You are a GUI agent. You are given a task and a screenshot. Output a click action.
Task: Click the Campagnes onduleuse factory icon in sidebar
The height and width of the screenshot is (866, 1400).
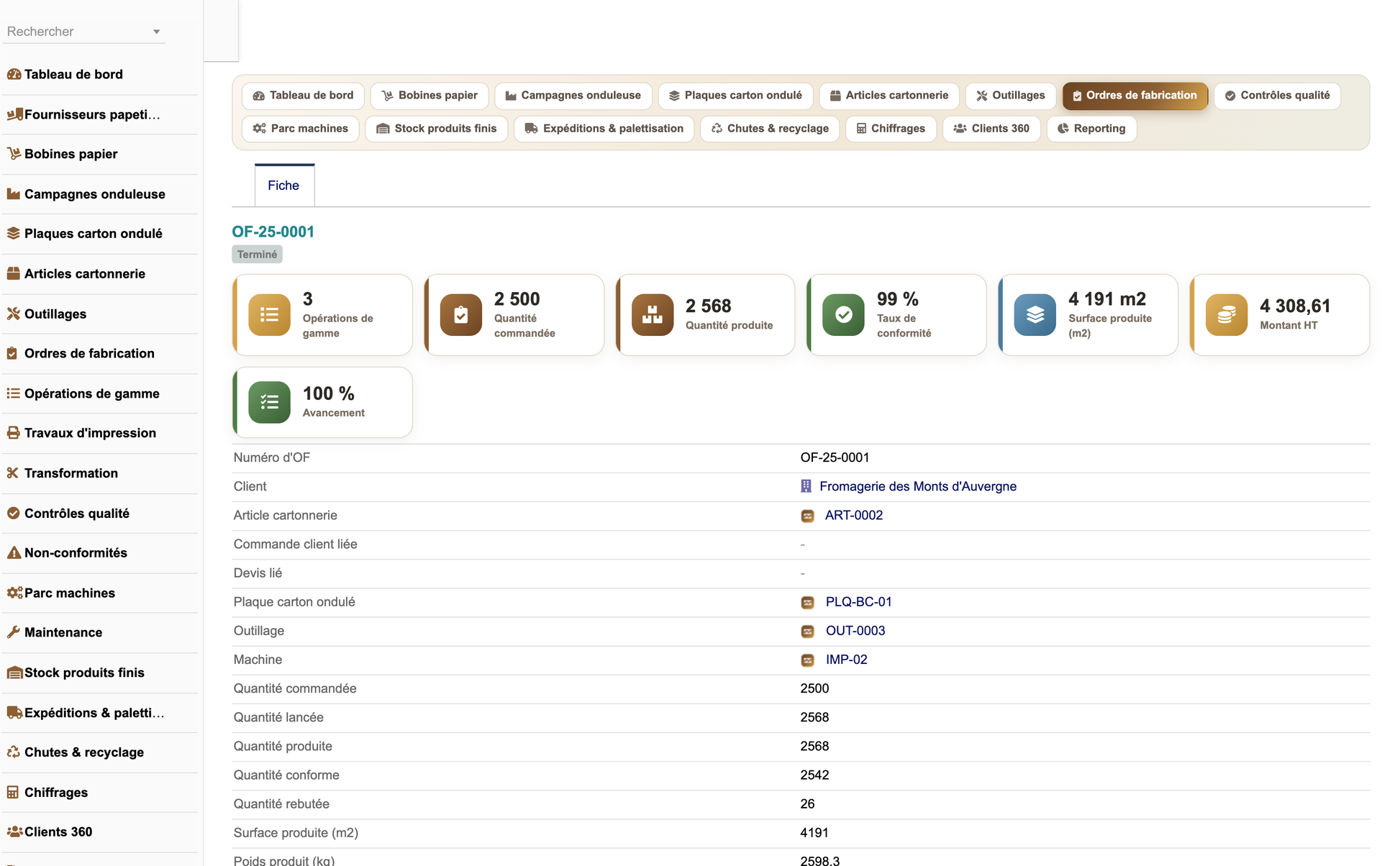coord(14,193)
